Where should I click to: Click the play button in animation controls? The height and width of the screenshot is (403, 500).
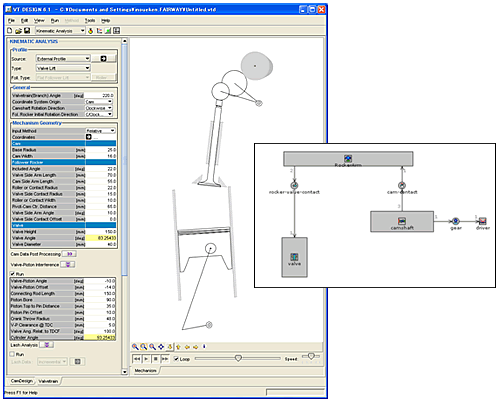pyautogui.click(x=146, y=359)
